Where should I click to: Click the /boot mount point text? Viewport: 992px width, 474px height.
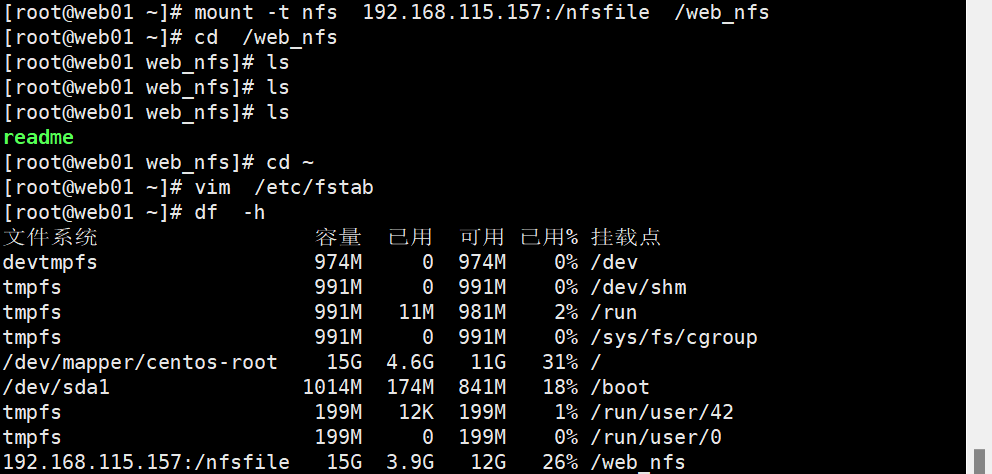[x=620, y=387]
